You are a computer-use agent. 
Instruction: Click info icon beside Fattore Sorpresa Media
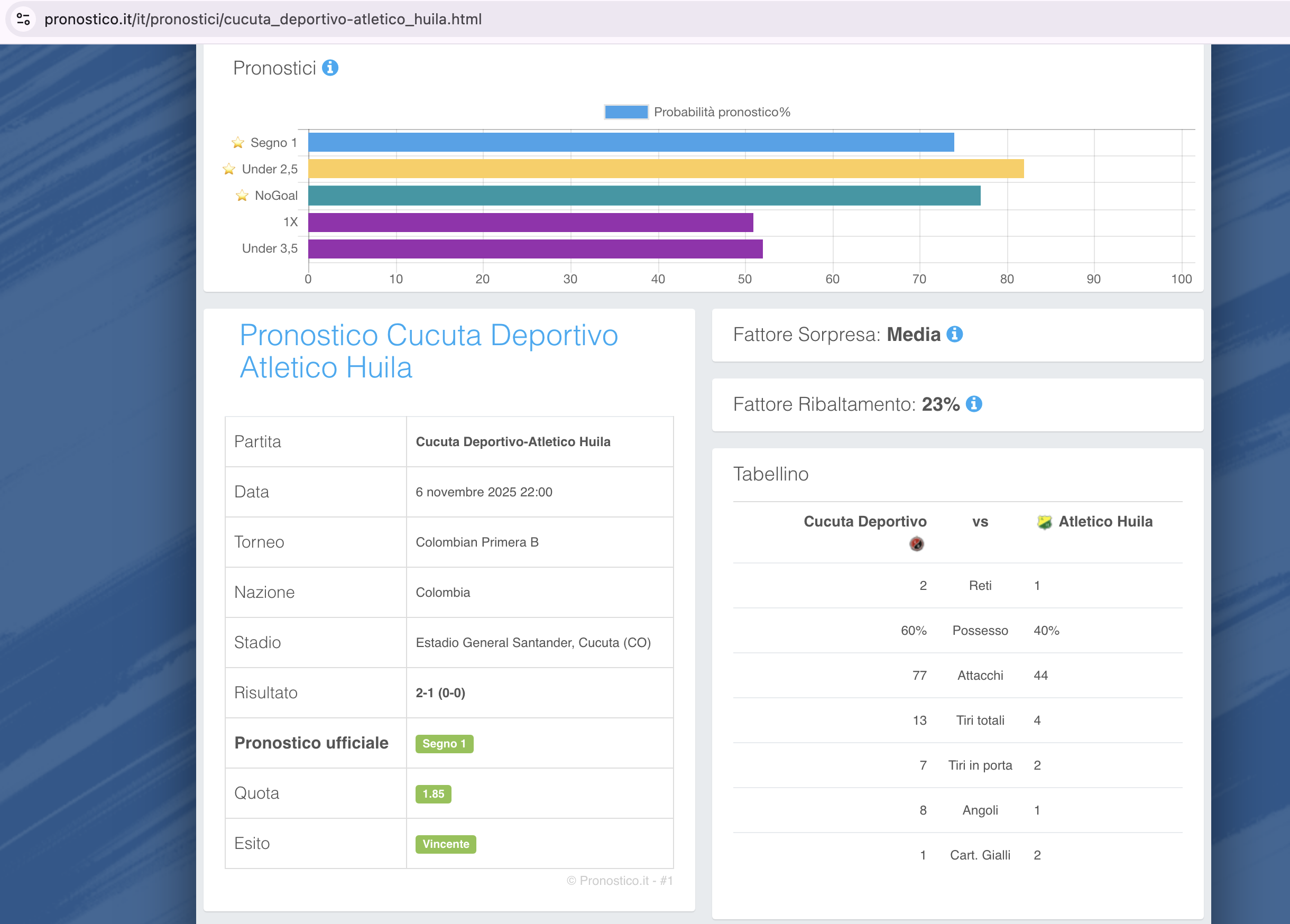coord(954,335)
